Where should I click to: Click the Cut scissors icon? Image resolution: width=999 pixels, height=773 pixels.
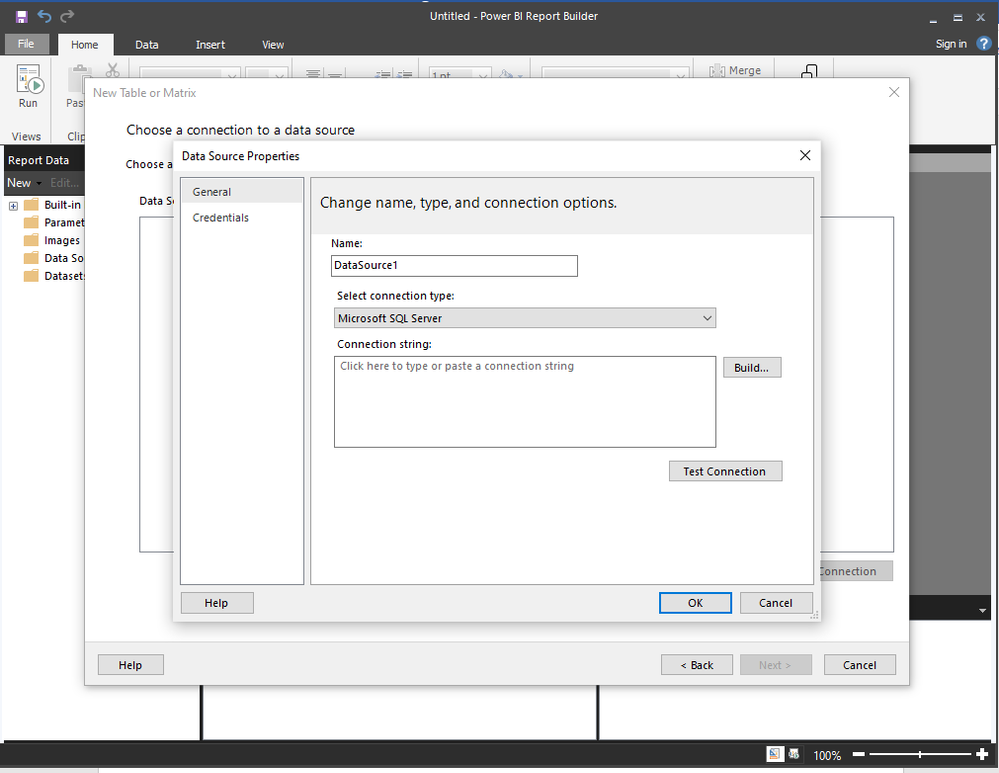click(113, 70)
